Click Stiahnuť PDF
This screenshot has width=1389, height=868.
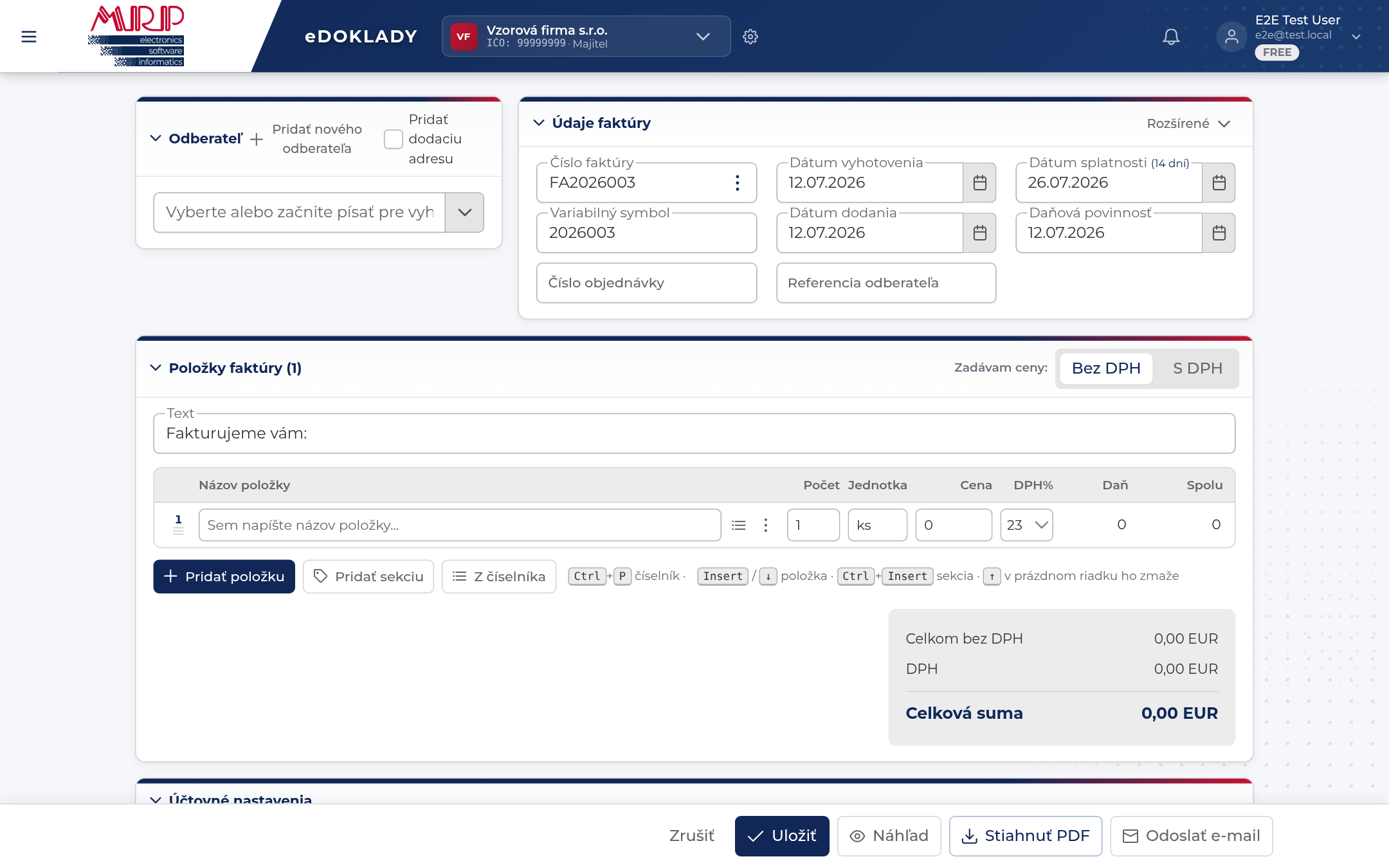click(x=1026, y=836)
